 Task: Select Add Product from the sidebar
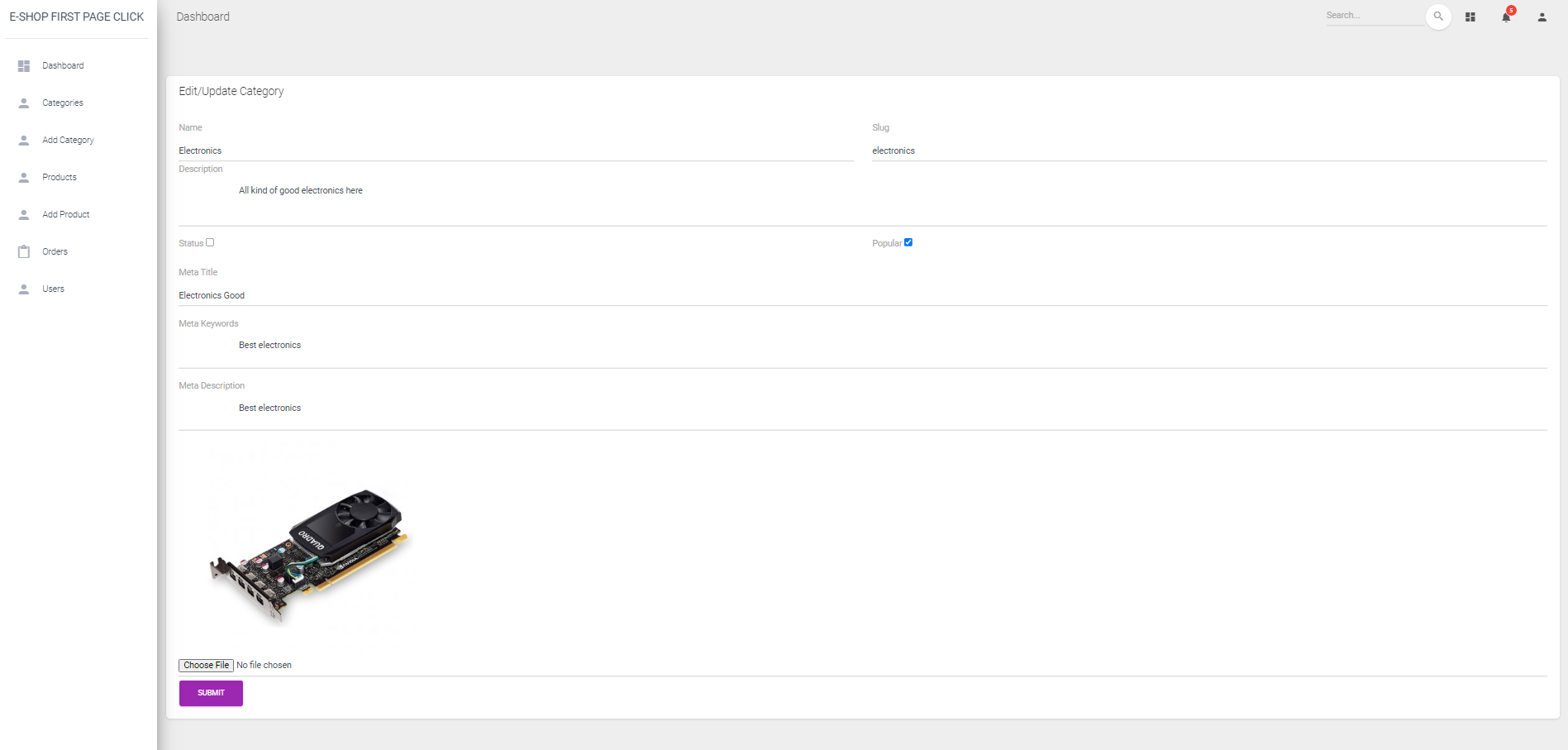click(x=65, y=214)
